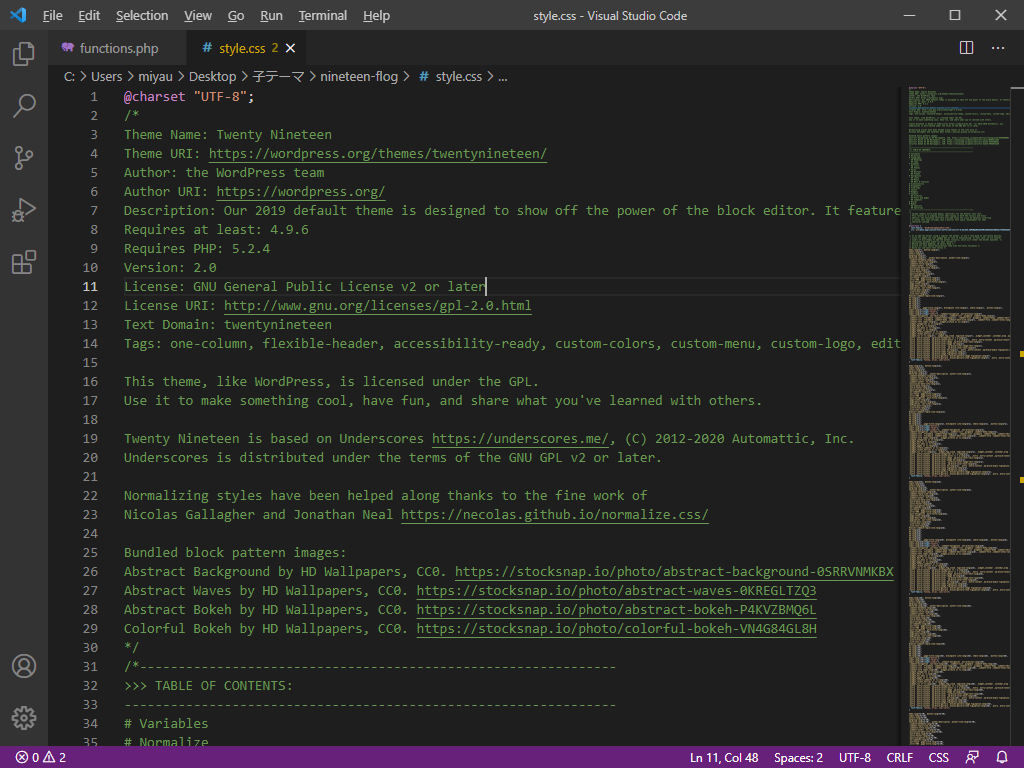Screen dimensions: 1024x768
Task: Click 'Bundled block pattern images:' line
Action: point(235,552)
